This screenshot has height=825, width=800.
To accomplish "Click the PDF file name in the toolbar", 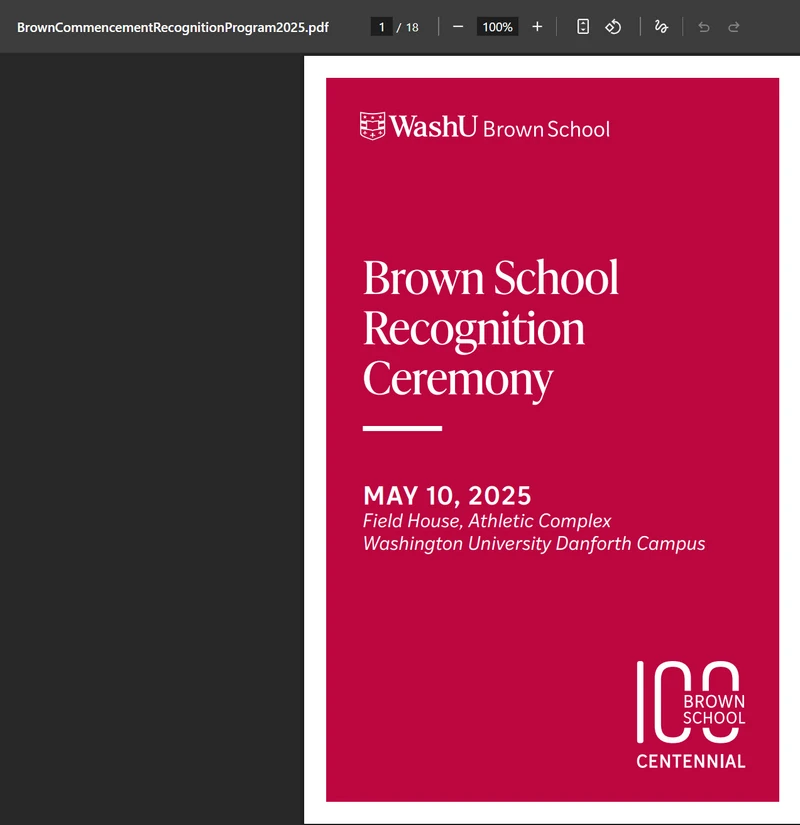I will point(173,27).
